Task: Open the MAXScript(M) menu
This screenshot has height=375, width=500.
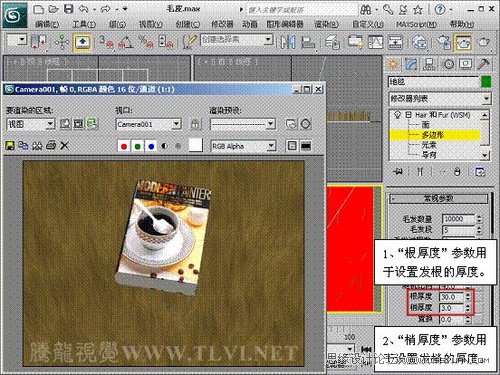Action: [x=417, y=24]
